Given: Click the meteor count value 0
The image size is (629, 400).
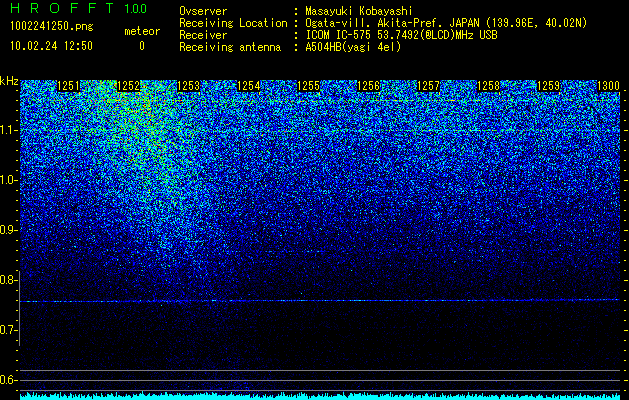Looking at the screenshot, I should point(142,46).
